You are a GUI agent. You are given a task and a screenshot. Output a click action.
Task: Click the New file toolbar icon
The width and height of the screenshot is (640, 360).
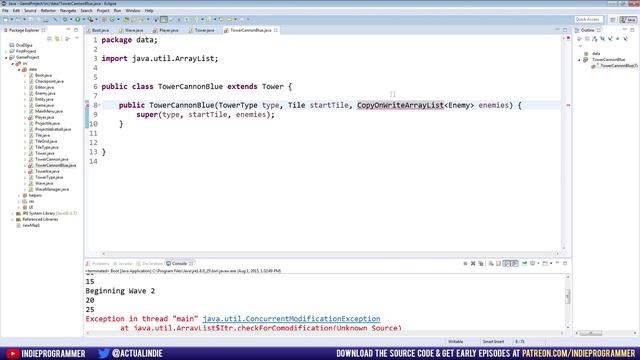[6, 19]
